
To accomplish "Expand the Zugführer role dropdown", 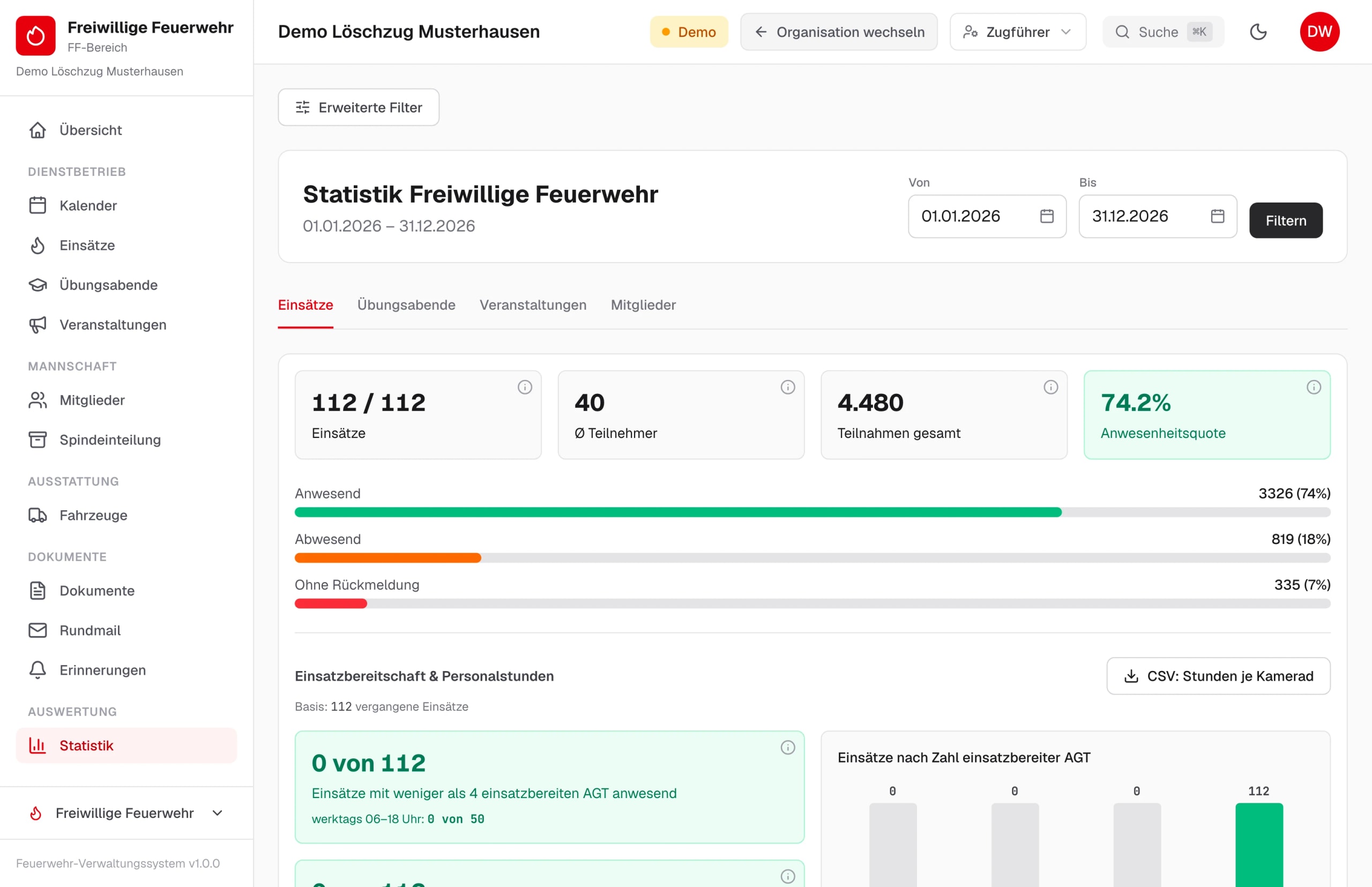I will tap(1018, 32).
